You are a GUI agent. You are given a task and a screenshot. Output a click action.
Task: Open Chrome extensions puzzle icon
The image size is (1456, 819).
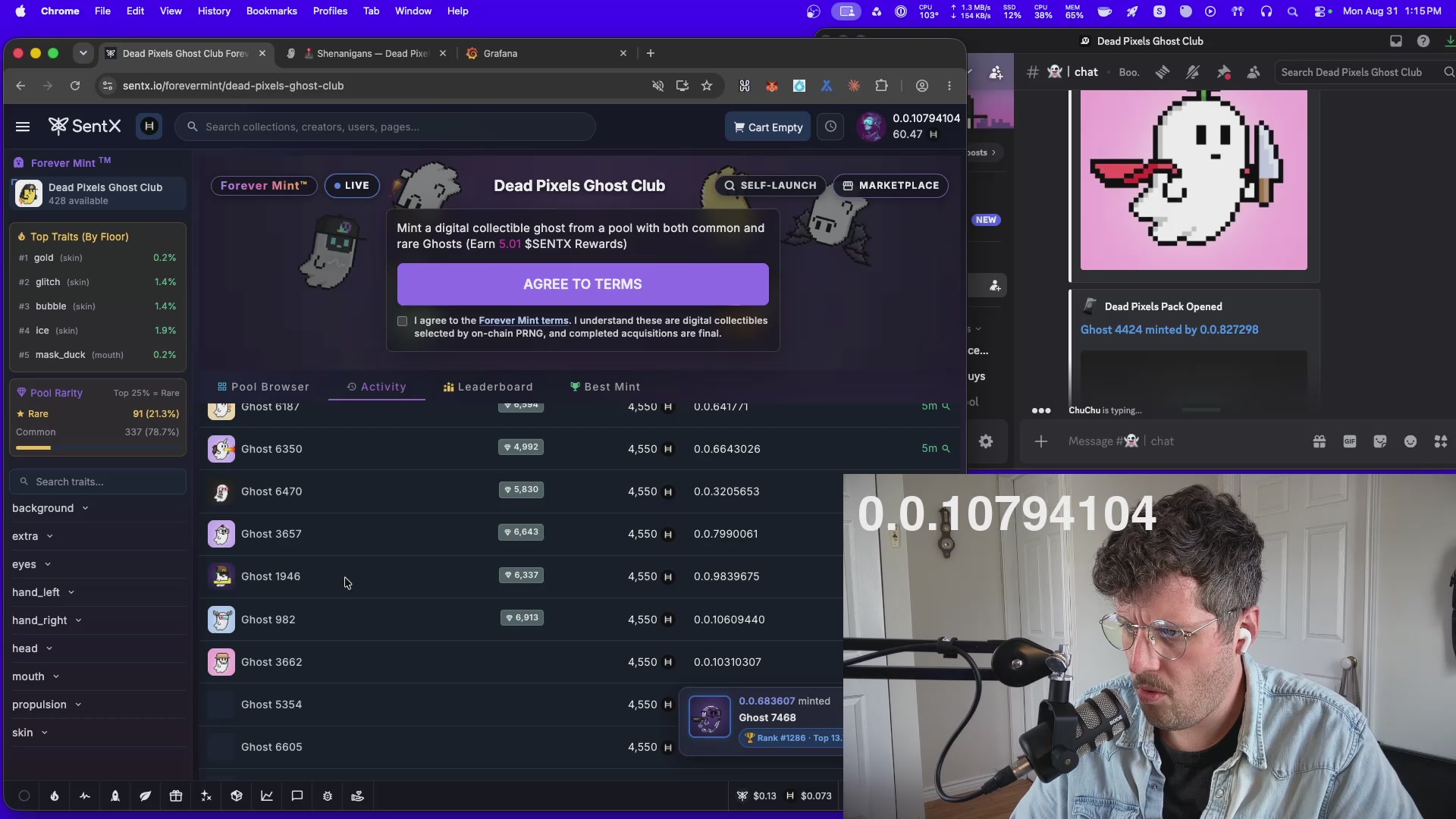(x=881, y=86)
